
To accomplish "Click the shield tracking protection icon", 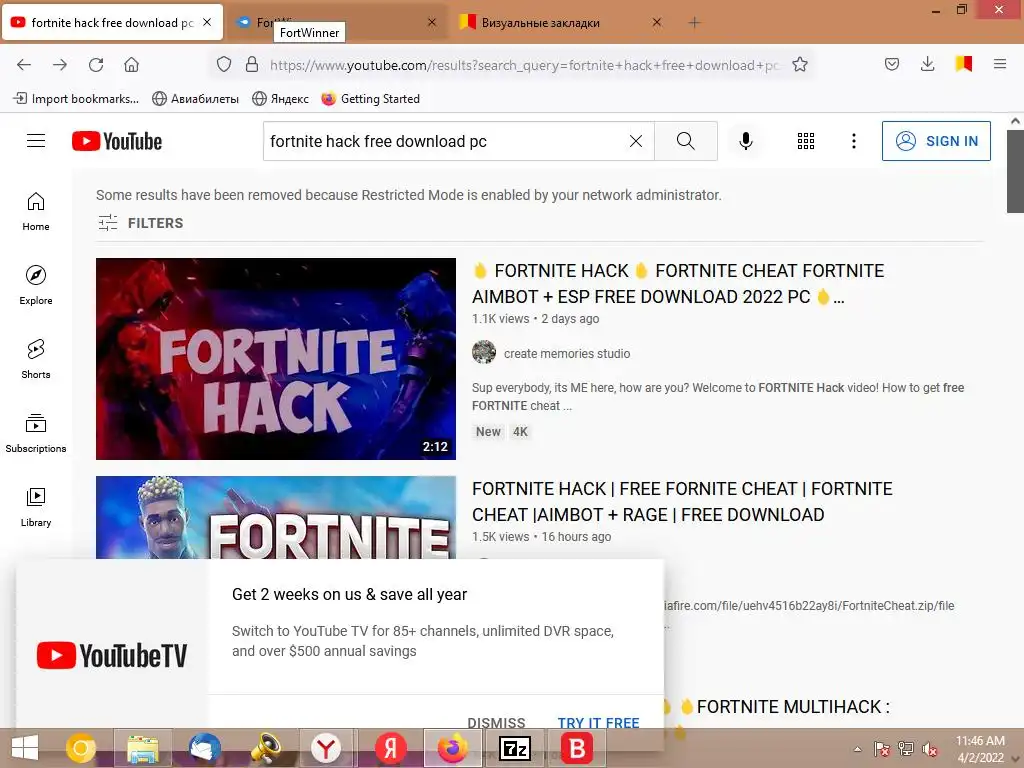I will click(x=224, y=65).
